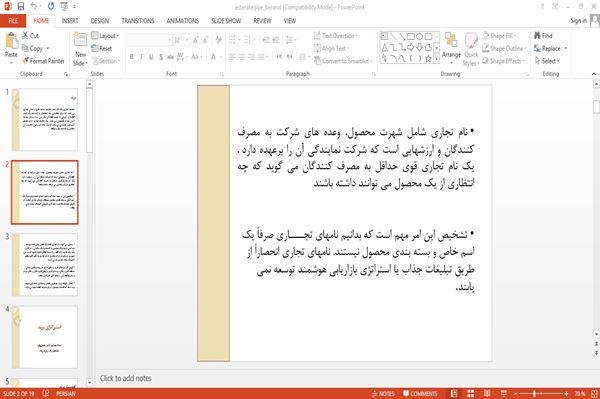
Task: Start Slide Show view icon in status bar
Action: (x=504, y=394)
